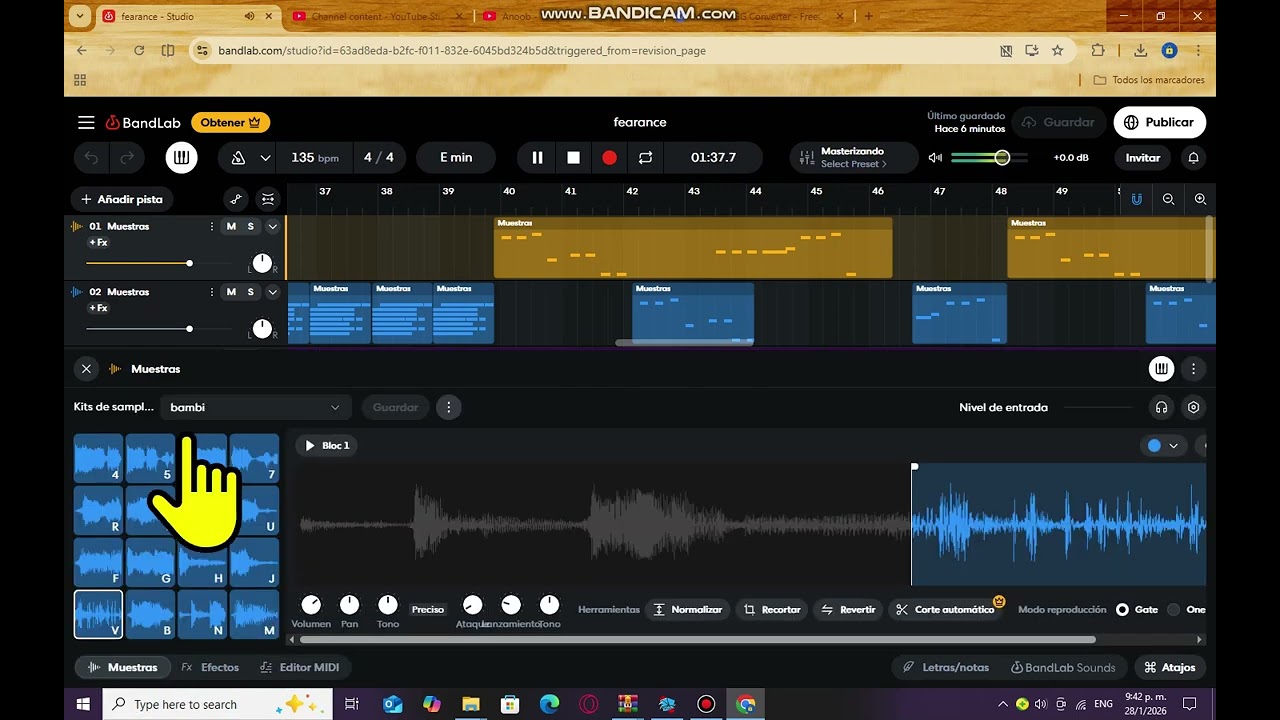Click the Publicar button
Viewport: 1280px width, 720px height.
coord(1160,122)
